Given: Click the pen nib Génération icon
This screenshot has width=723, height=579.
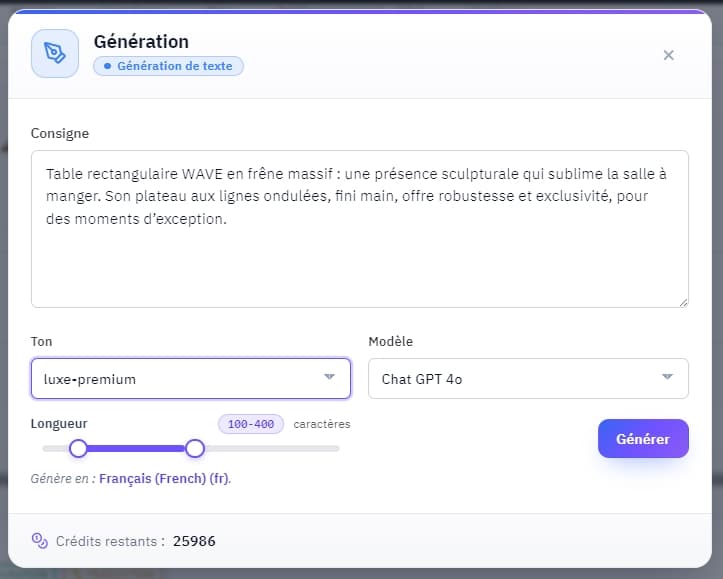Looking at the screenshot, I should point(55,53).
